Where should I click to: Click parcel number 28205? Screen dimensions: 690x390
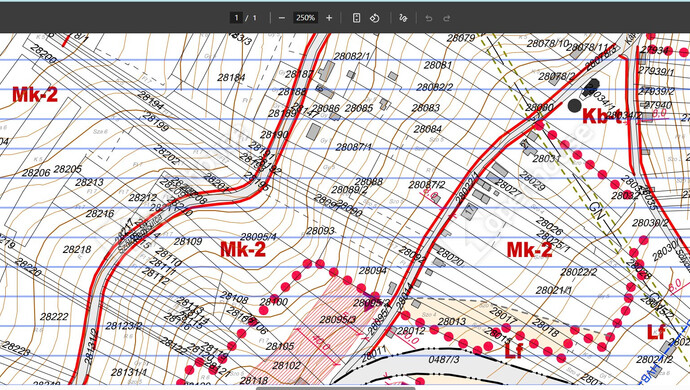pyautogui.click(x=68, y=169)
